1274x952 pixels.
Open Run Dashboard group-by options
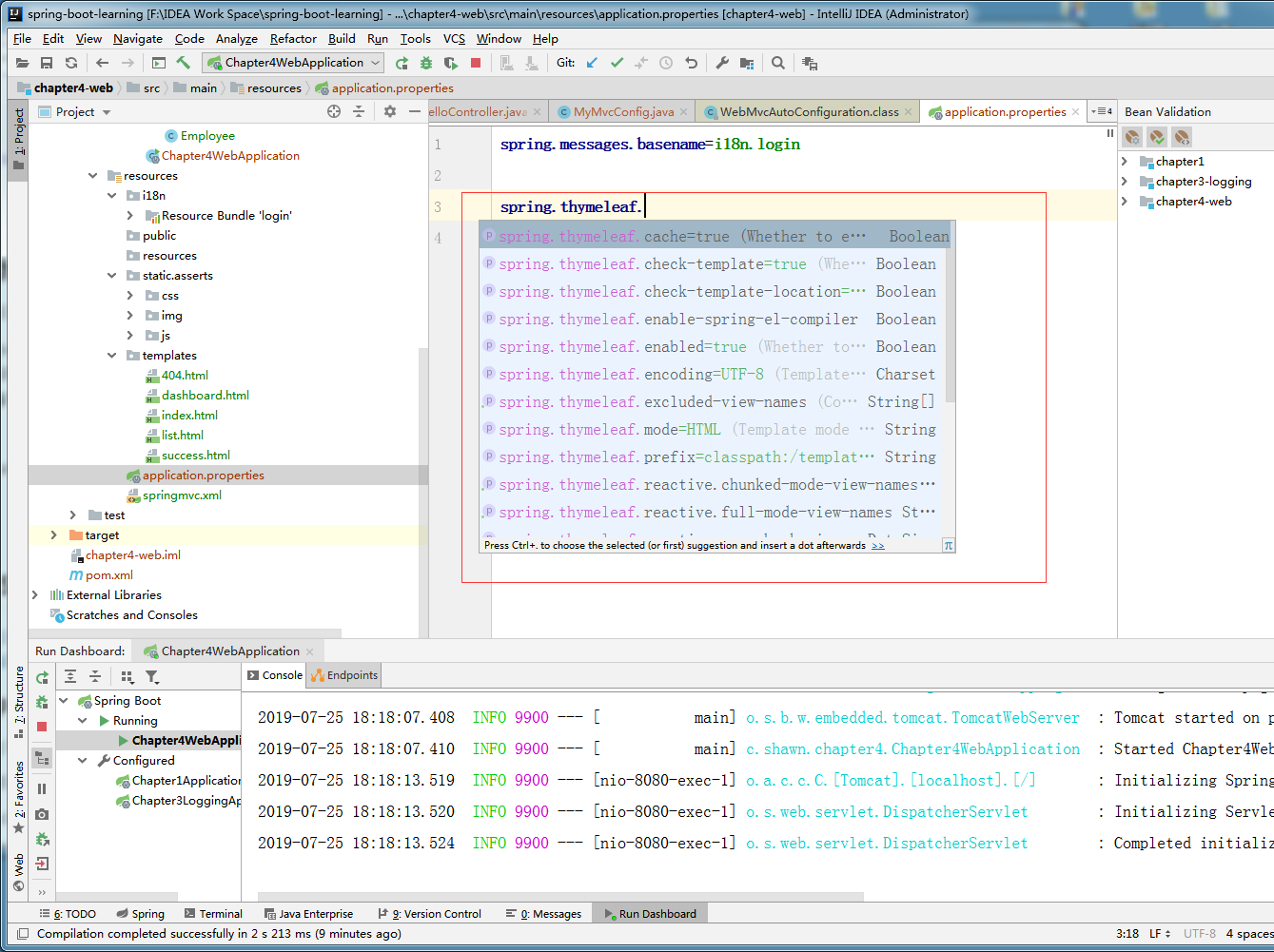coord(127,676)
